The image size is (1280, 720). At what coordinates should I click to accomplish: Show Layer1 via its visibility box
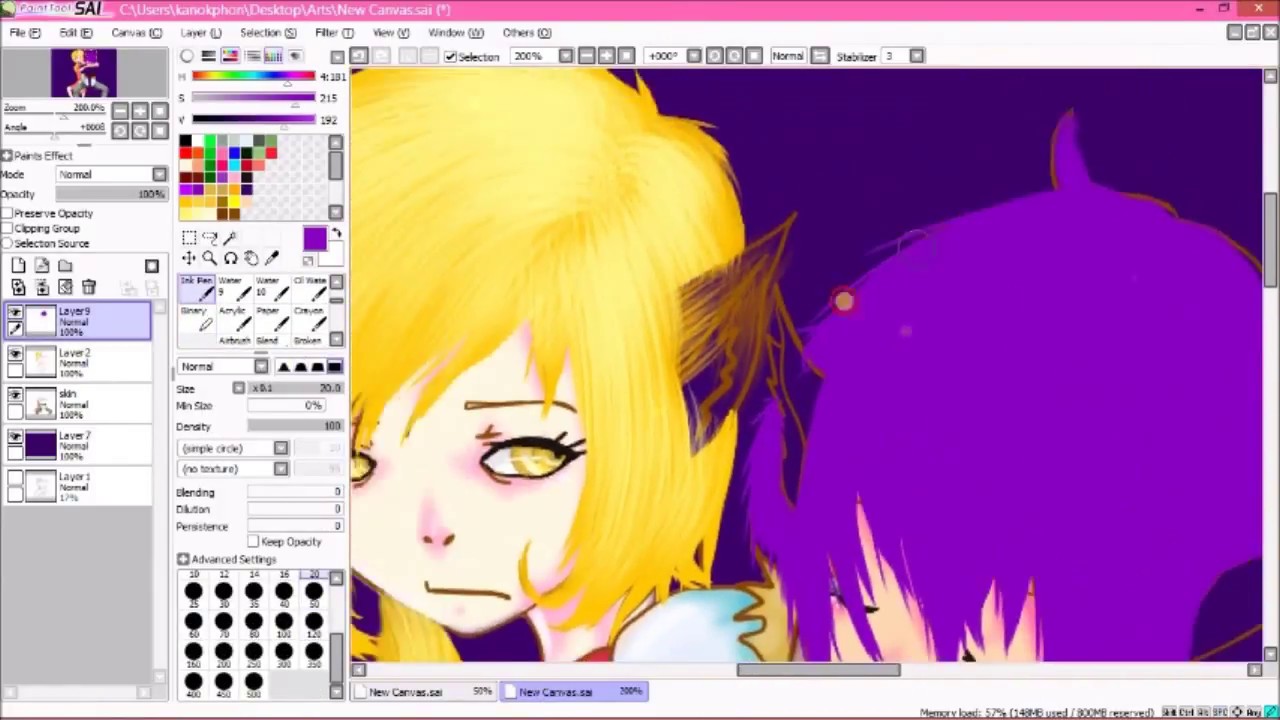coord(15,478)
